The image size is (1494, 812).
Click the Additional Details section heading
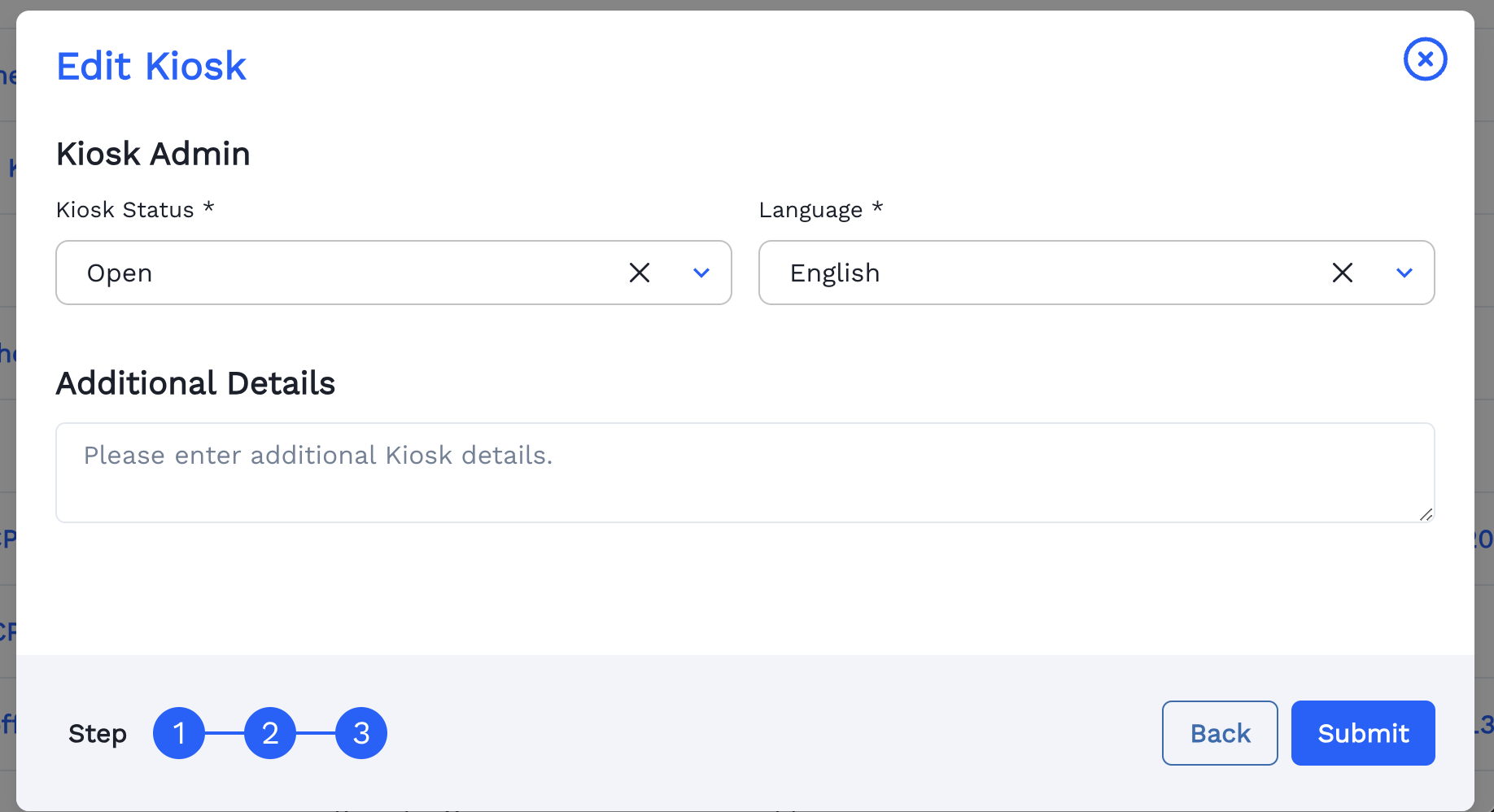195,383
